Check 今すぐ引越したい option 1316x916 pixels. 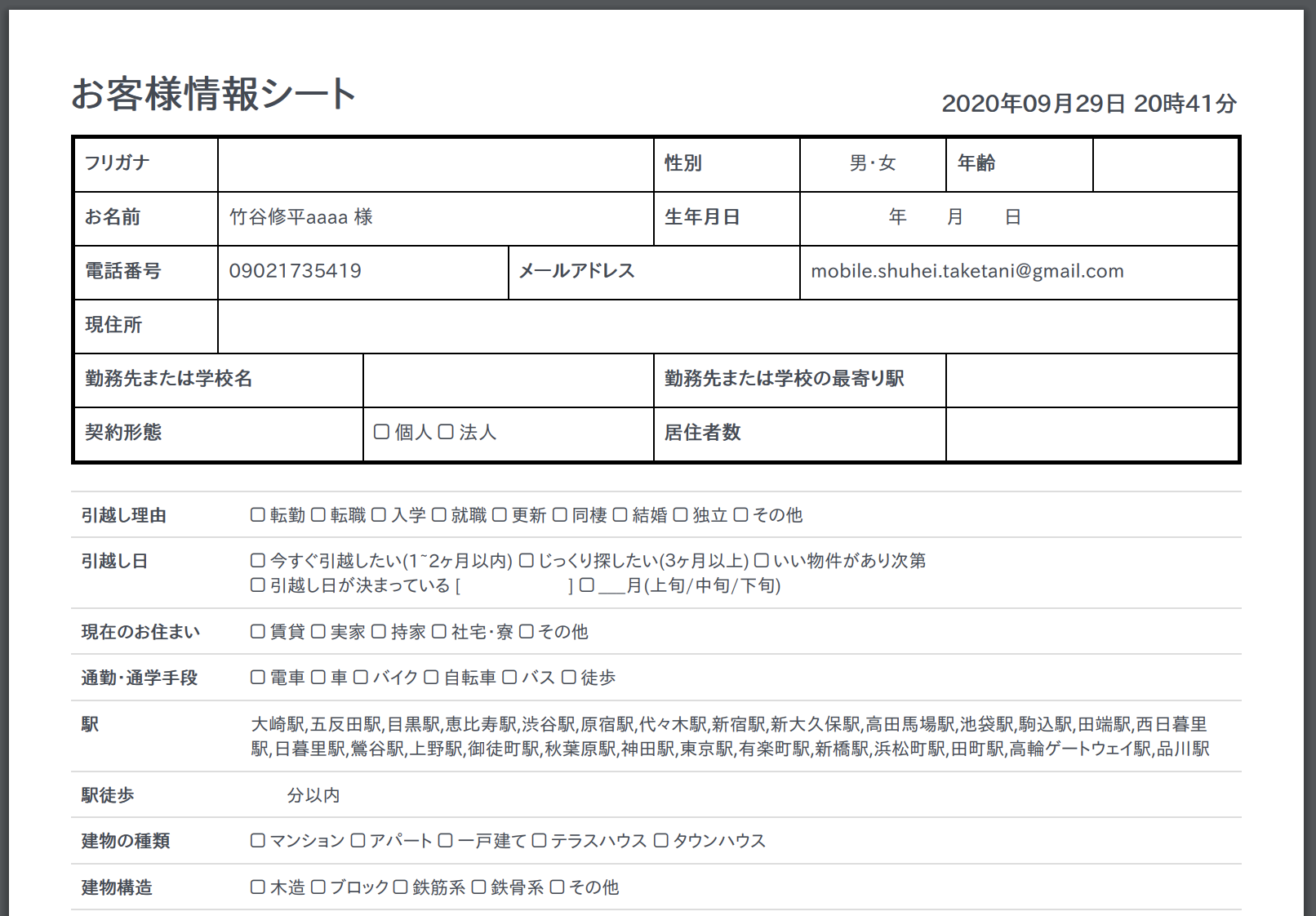tap(258, 561)
